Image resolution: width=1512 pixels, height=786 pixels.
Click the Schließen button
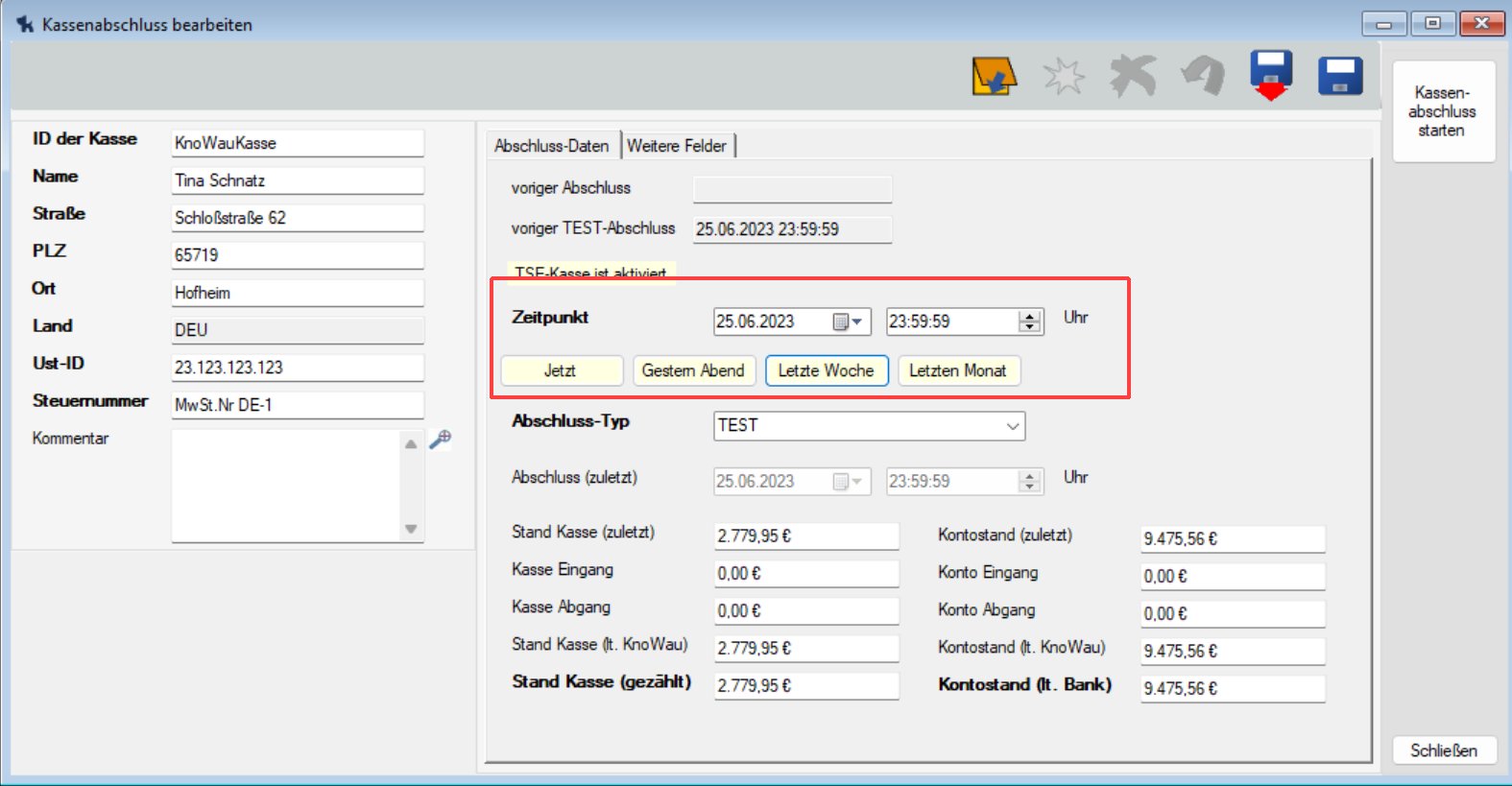pos(1443,750)
